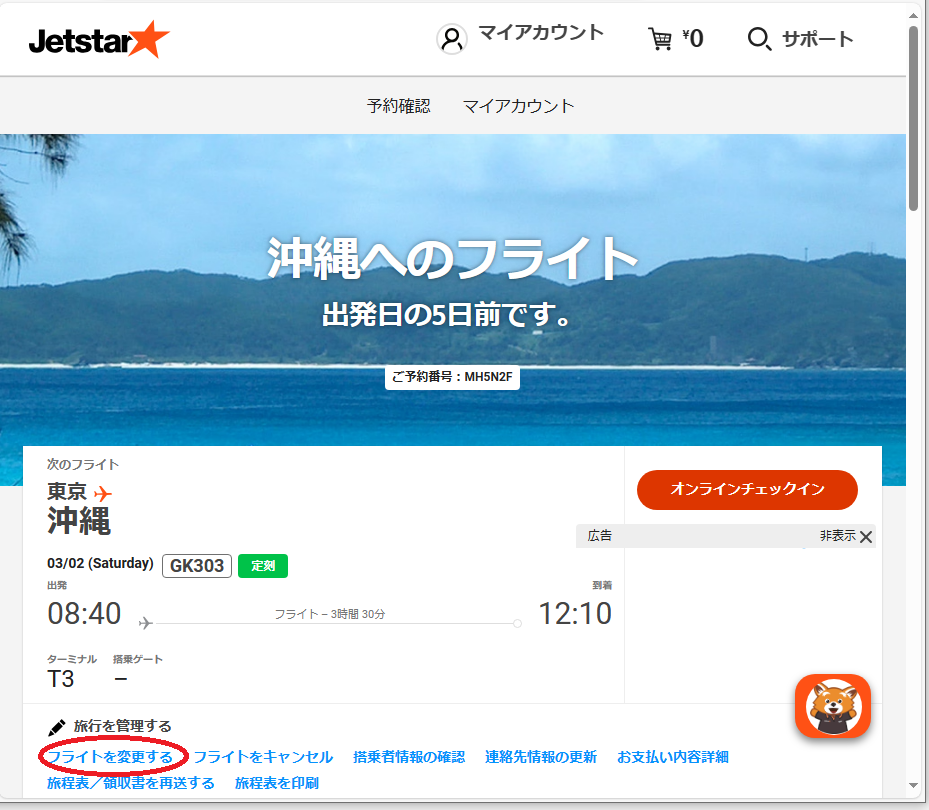Image resolution: width=929 pixels, height=810 pixels.
Task: Click the 沖縄へのフライト heading
Action: [452, 258]
